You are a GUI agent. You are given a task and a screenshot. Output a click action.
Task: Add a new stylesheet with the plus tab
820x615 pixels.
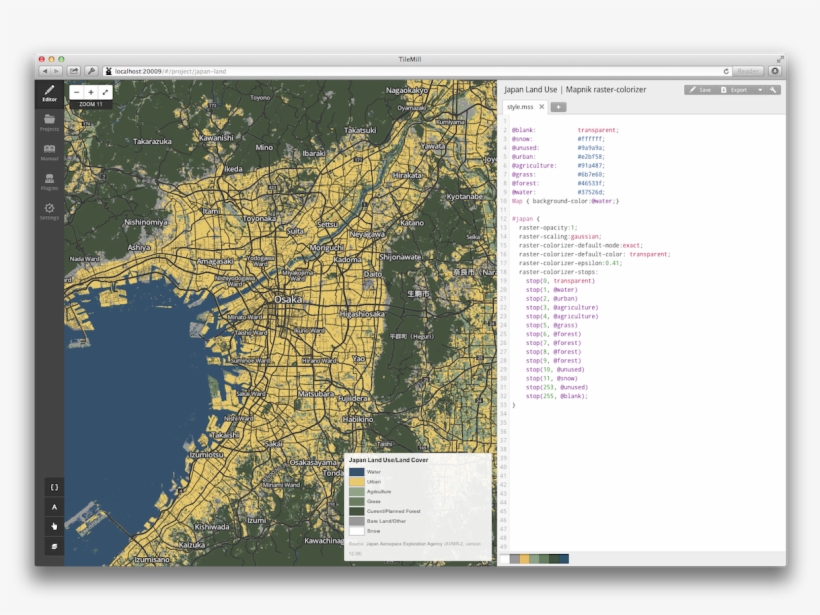tap(558, 107)
